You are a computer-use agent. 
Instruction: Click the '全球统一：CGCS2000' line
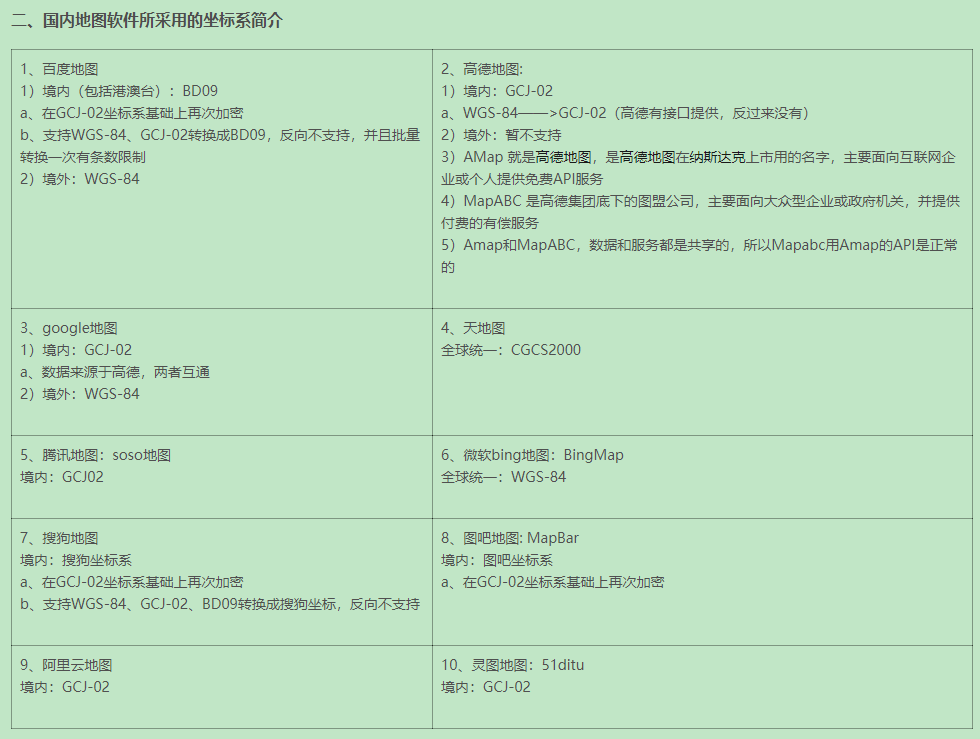511,350
